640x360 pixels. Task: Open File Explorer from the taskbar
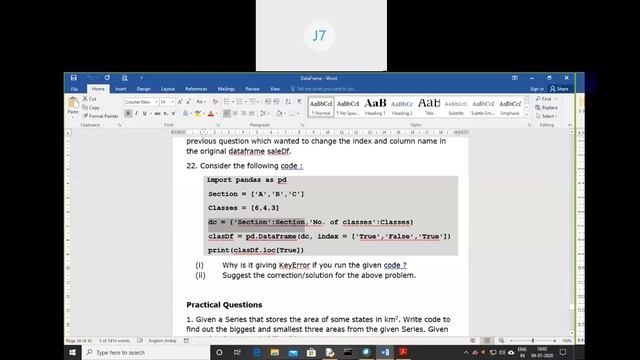pyautogui.click(x=275, y=352)
